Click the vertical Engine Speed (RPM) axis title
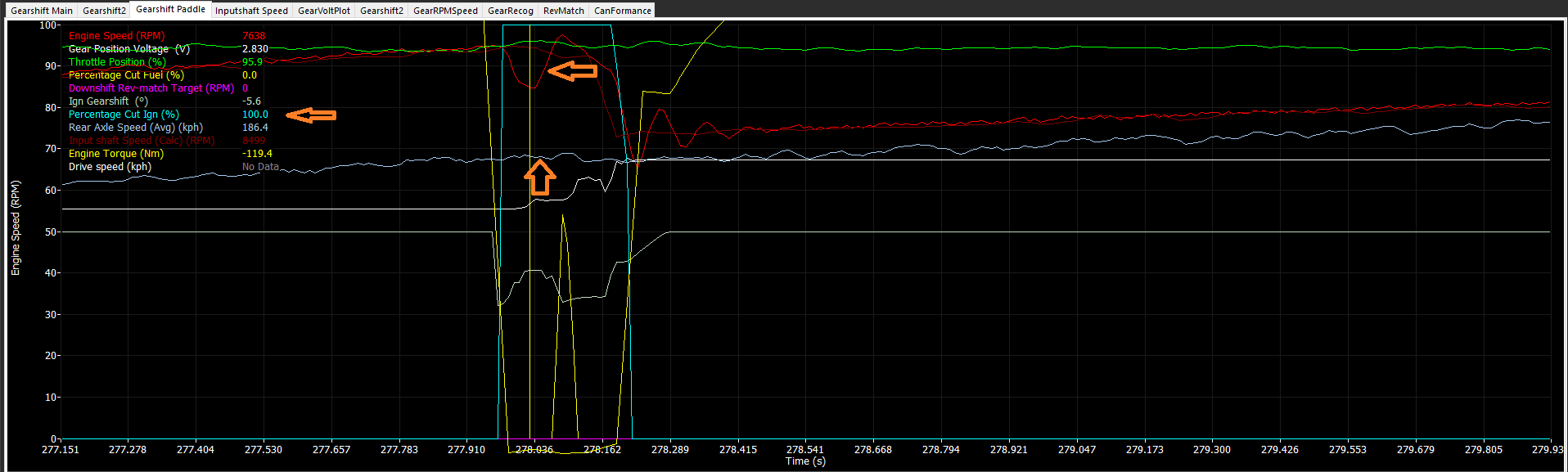This screenshot has width=1568, height=472. 16,227
